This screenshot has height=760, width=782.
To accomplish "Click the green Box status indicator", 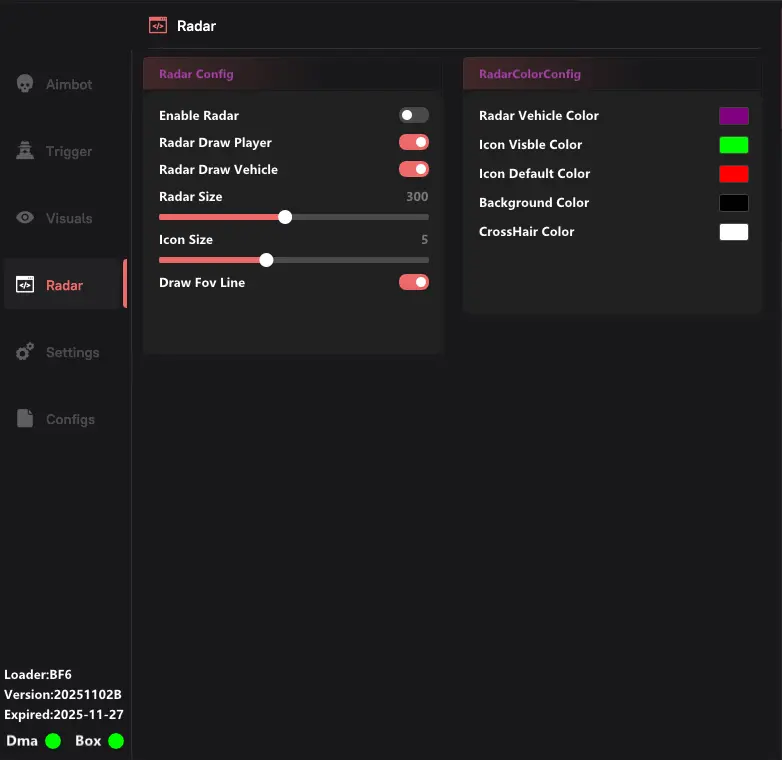I will (116, 741).
